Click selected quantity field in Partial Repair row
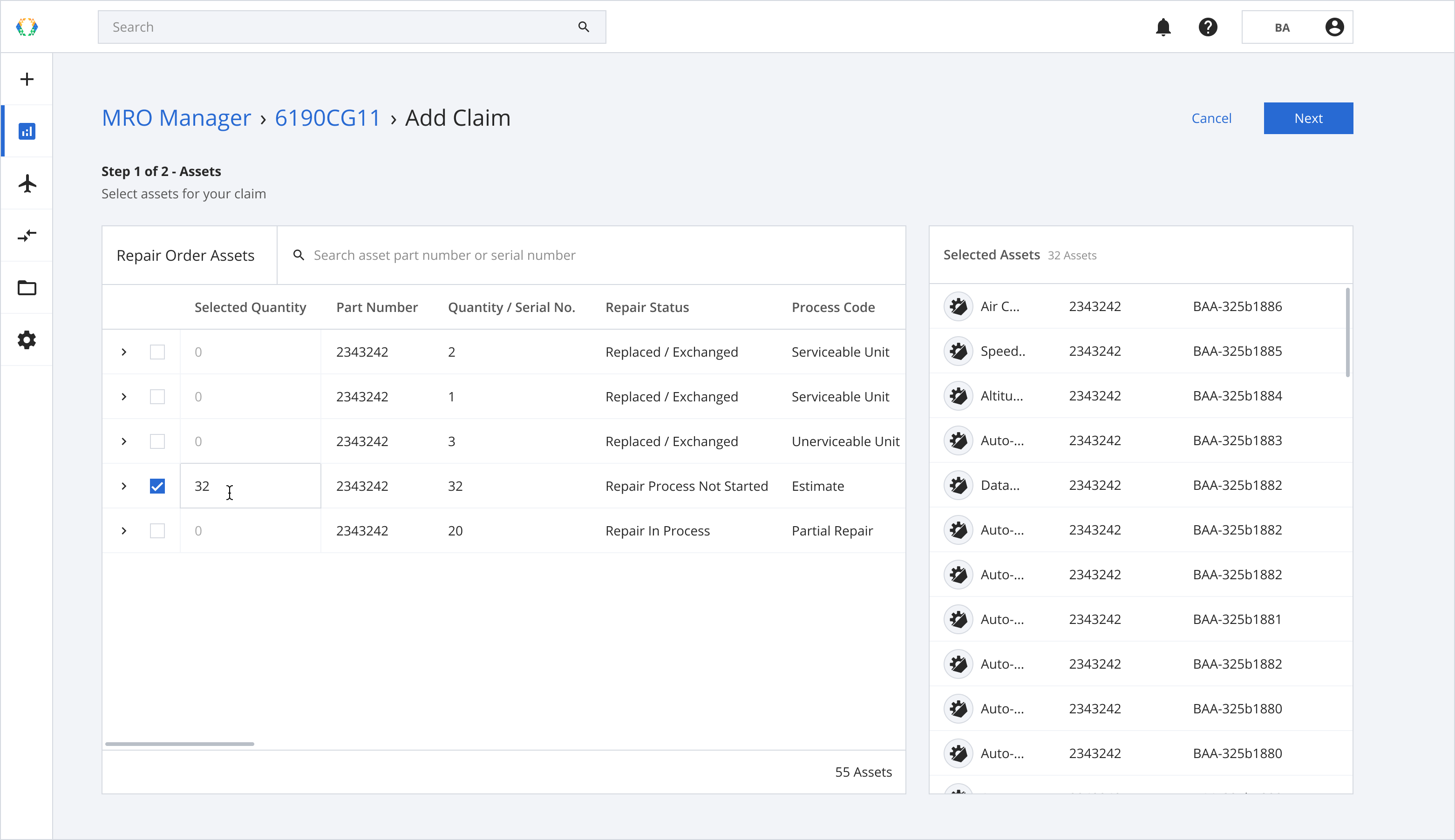1455x840 pixels. point(251,531)
